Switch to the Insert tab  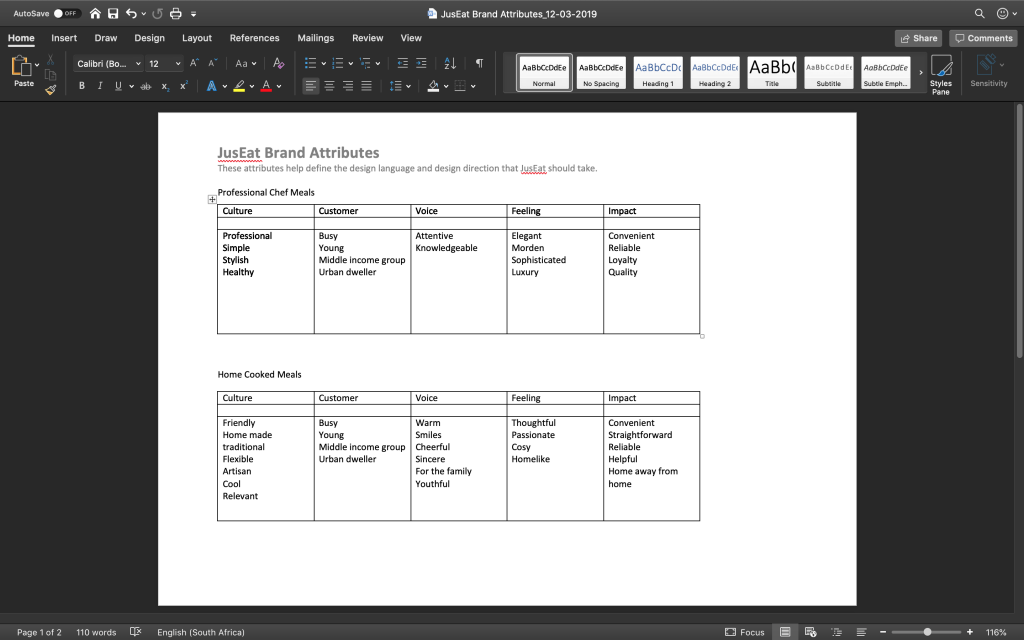click(x=64, y=38)
